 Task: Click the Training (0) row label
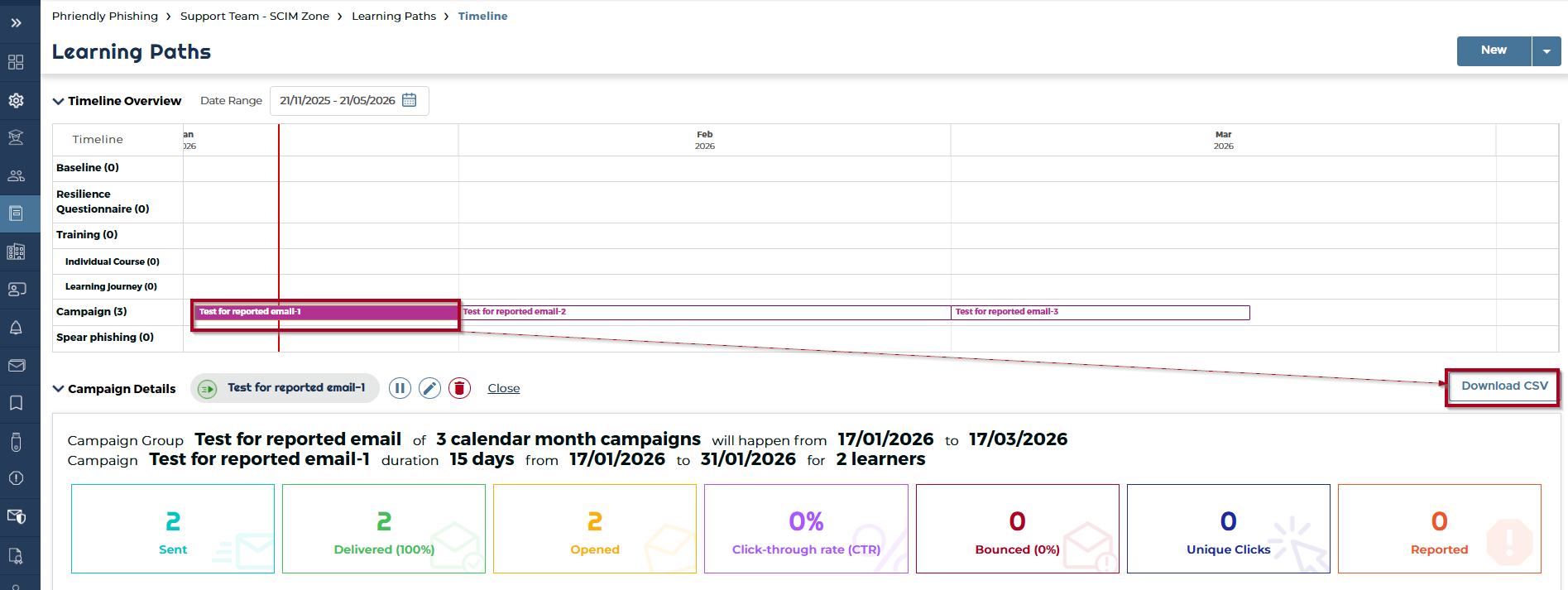pyautogui.click(x=87, y=235)
